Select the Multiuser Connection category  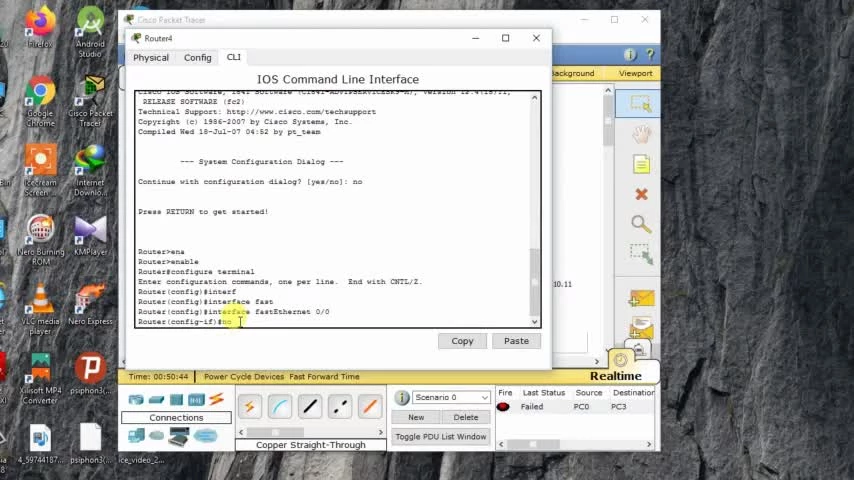coord(206,436)
